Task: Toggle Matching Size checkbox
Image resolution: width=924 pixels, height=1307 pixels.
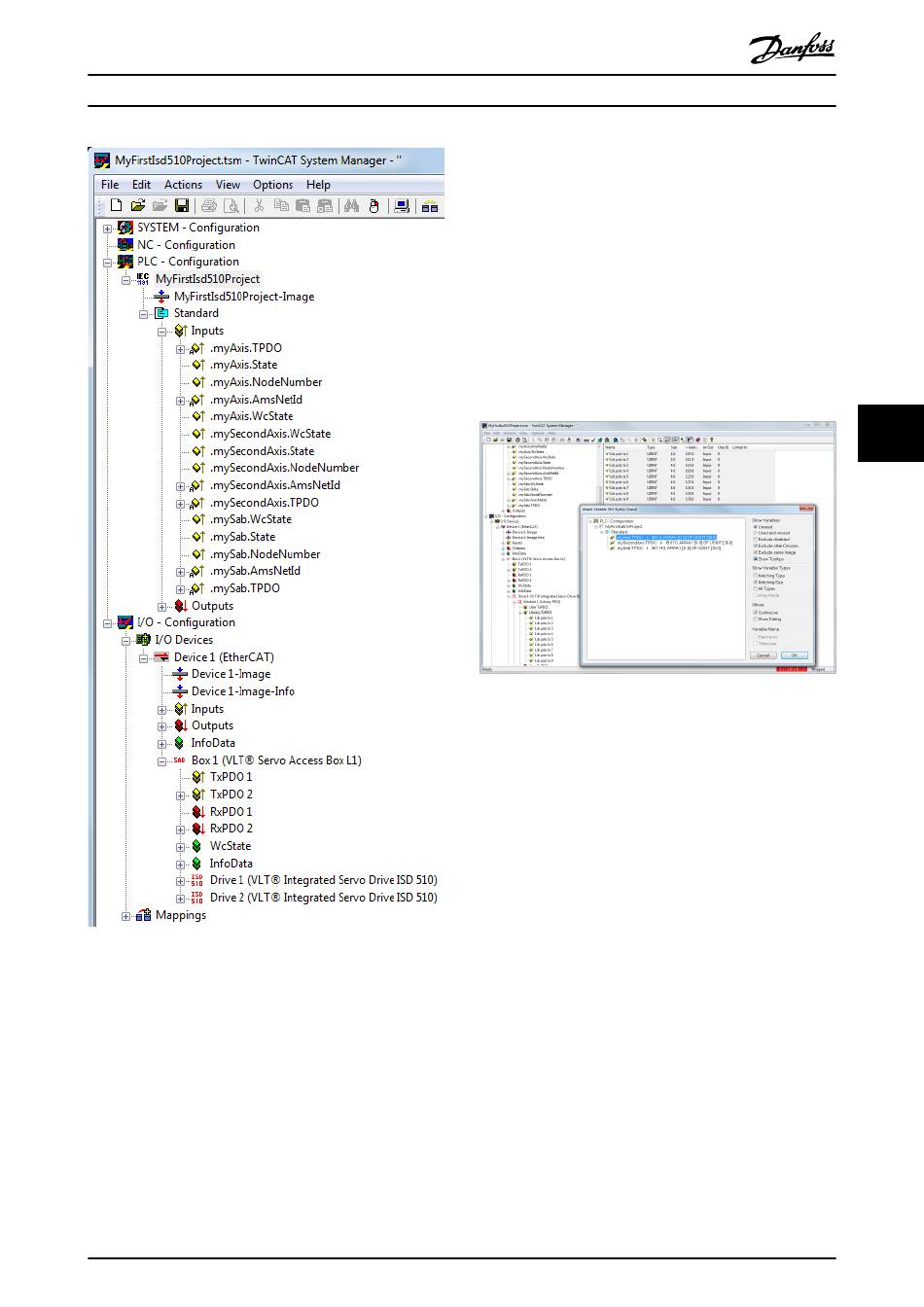Action: pos(757,583)
